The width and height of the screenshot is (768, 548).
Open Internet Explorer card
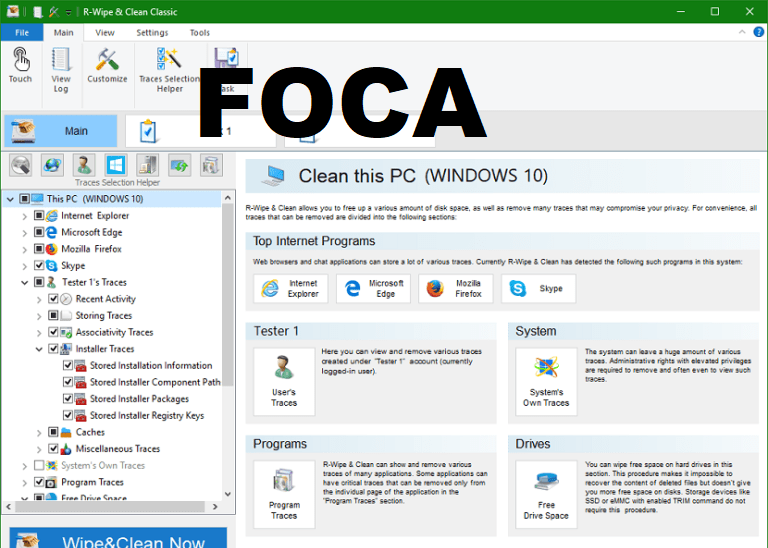click(290, 288)
